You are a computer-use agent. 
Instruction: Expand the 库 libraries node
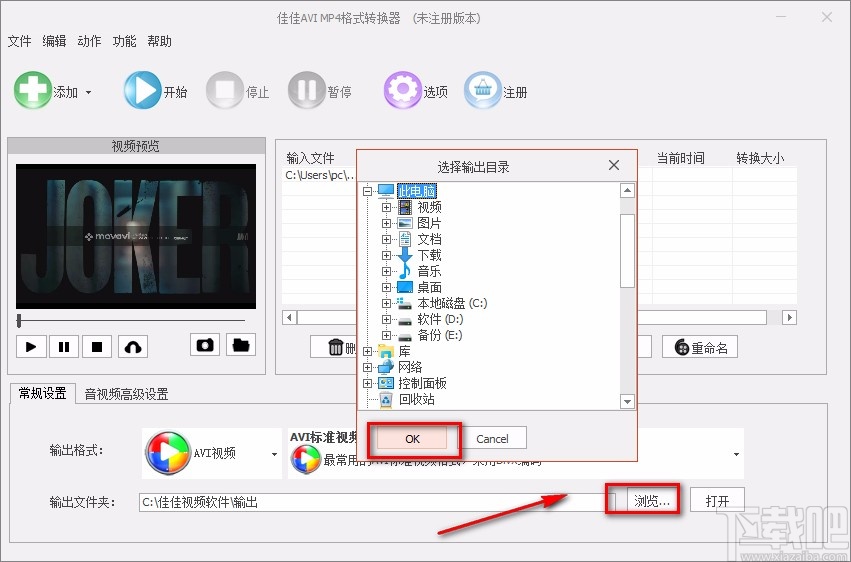click(367, 352)
